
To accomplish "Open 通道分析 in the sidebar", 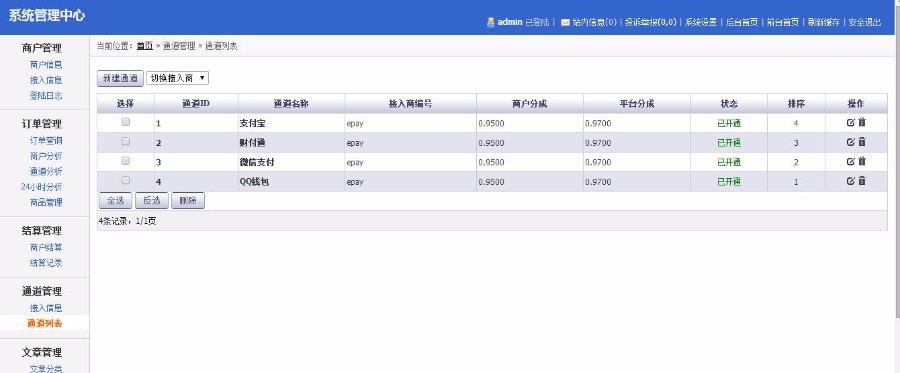I will [x=46, y=172].
